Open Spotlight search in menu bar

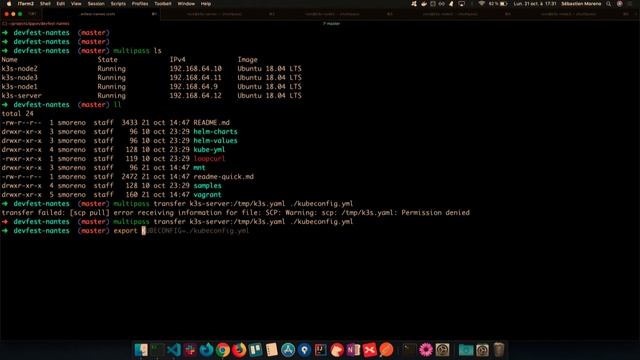[608, 4]
